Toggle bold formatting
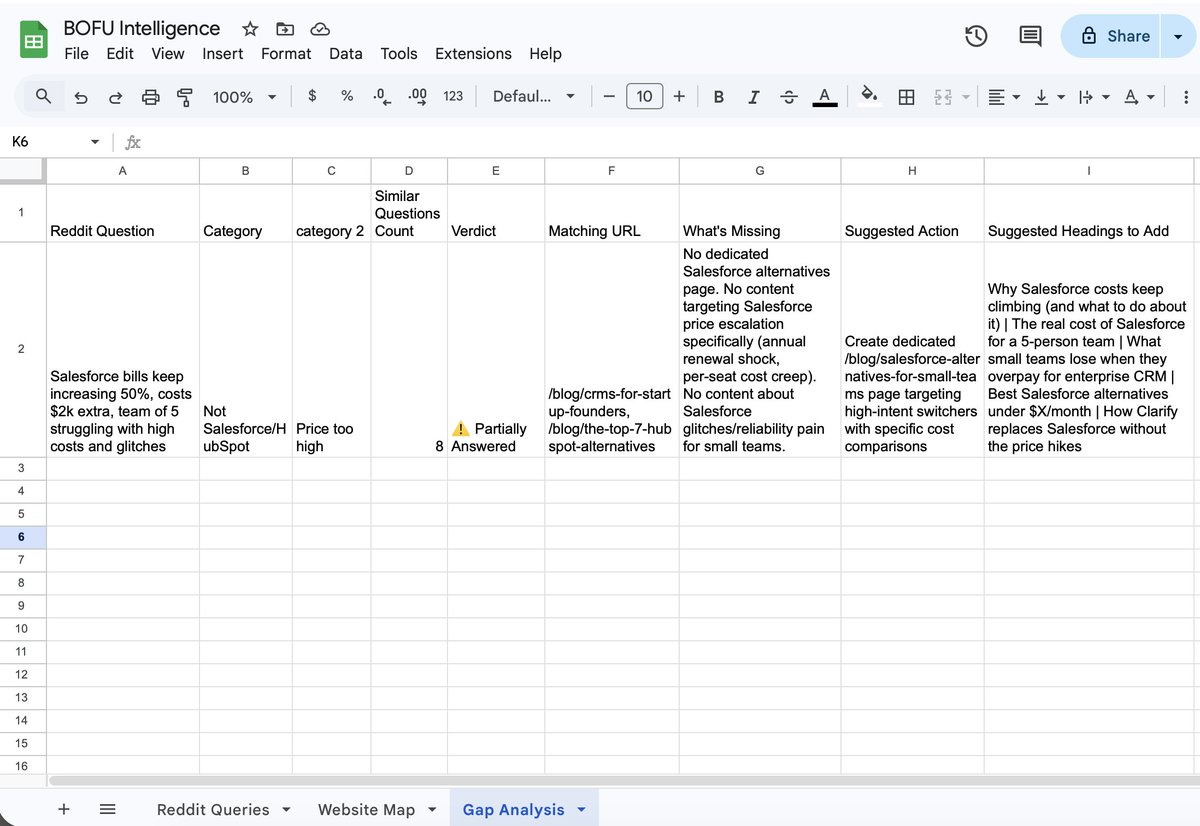Screen dimensions: 1200x826 tap(718, 97)
